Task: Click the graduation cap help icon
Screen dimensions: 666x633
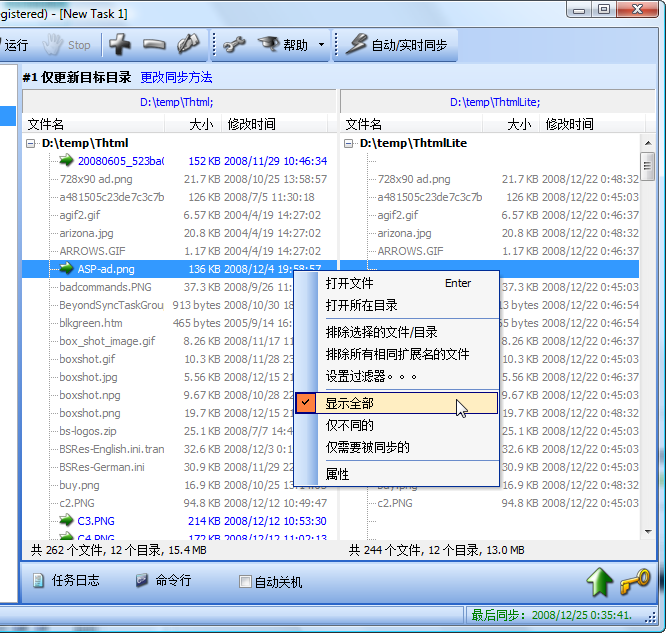Action: coord(268,44)
